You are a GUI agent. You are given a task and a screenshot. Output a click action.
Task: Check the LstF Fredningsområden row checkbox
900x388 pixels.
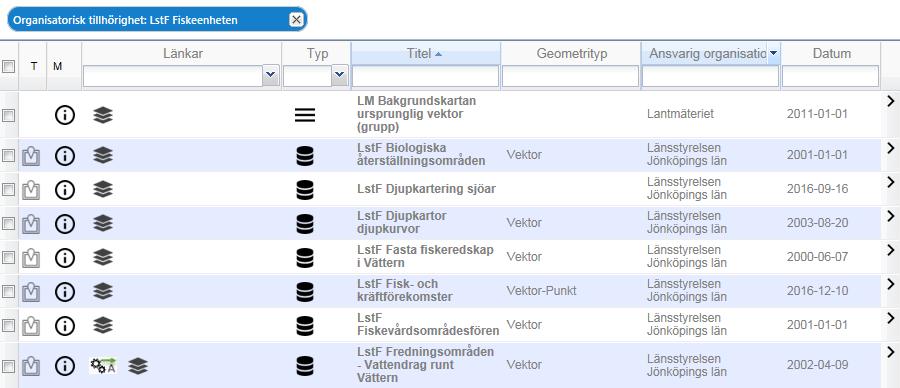pyautogui.click(x=8, y=366)
